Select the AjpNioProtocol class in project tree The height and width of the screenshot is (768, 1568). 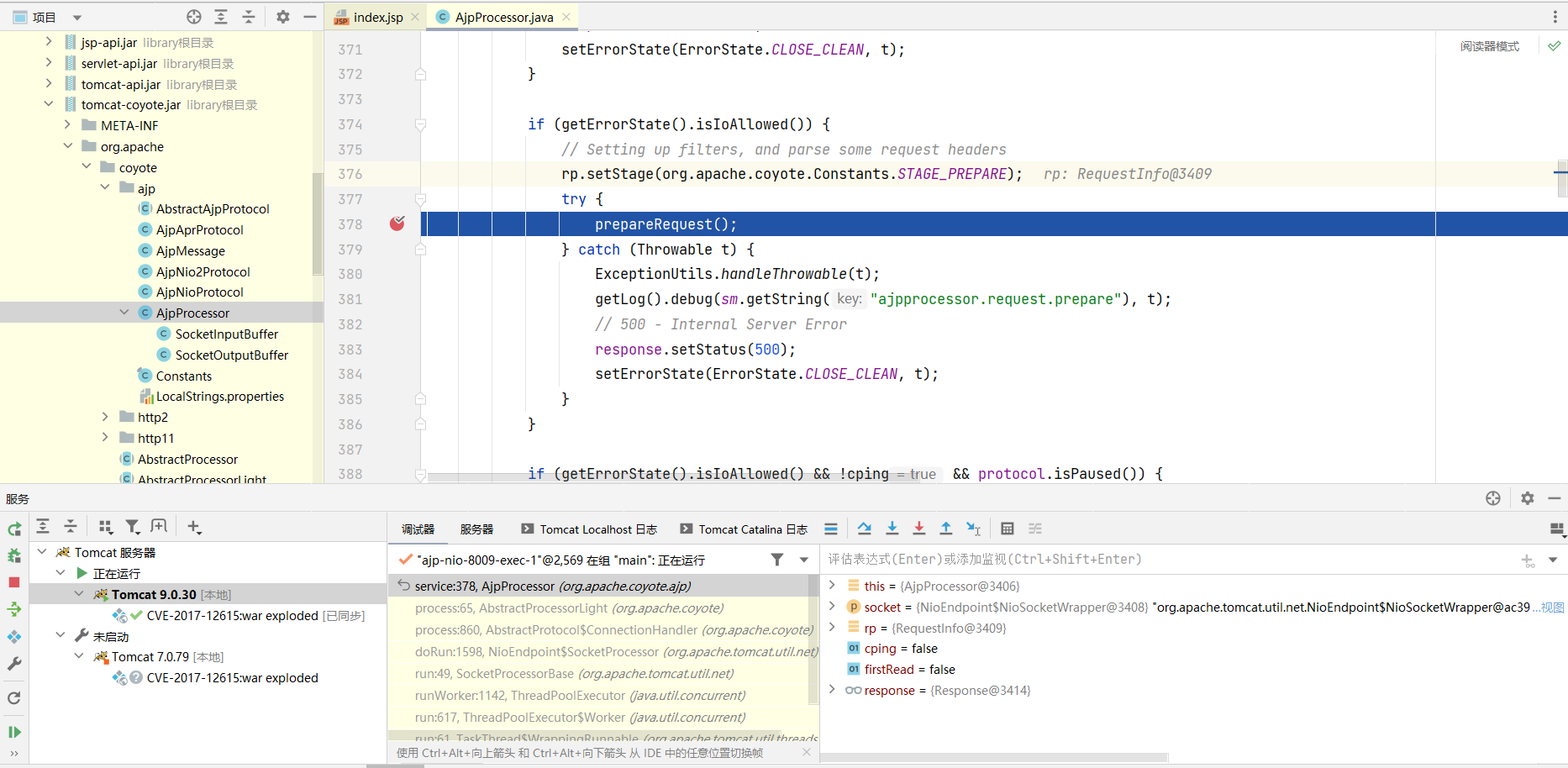point(199,292)
